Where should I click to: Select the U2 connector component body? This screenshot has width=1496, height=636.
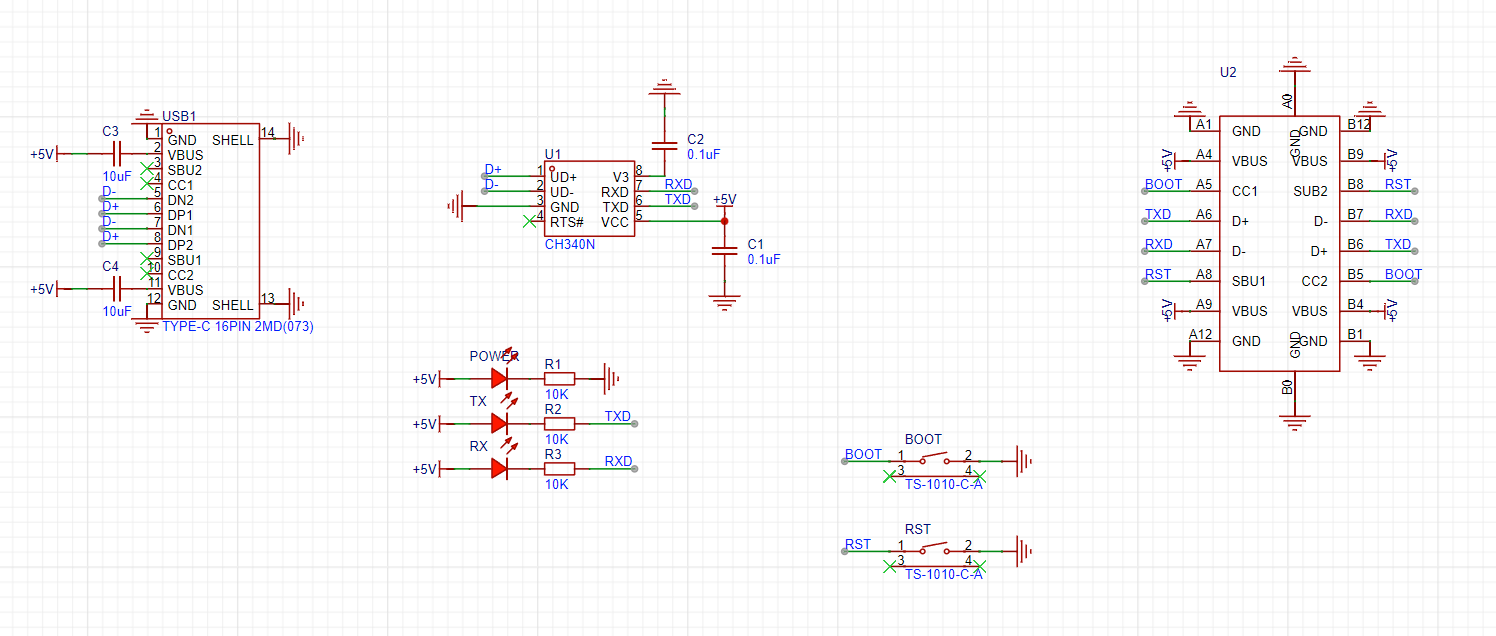(1279, 242)
